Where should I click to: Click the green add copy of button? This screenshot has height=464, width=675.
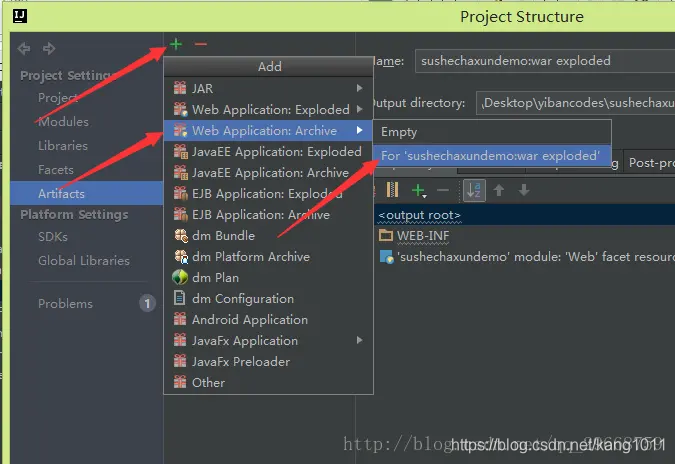(x=418, y=190)
